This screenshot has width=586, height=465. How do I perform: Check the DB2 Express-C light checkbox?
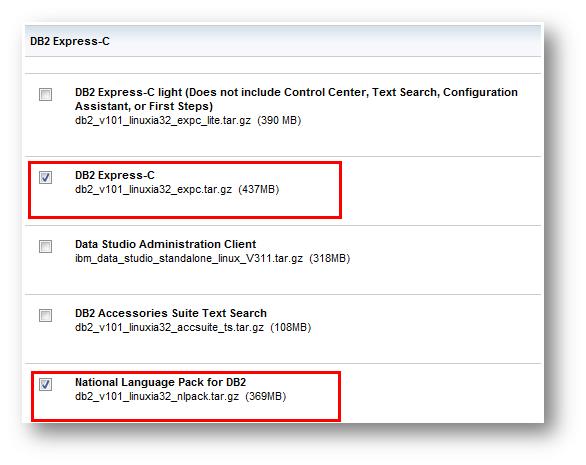coord(46,95)
